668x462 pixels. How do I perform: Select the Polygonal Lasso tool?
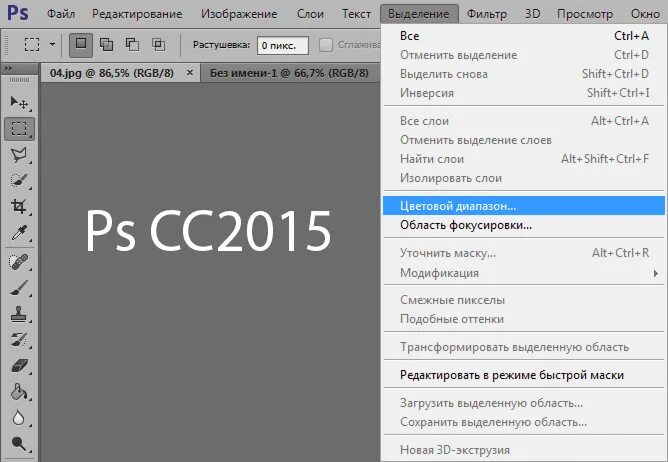click(x=19, y=155)
